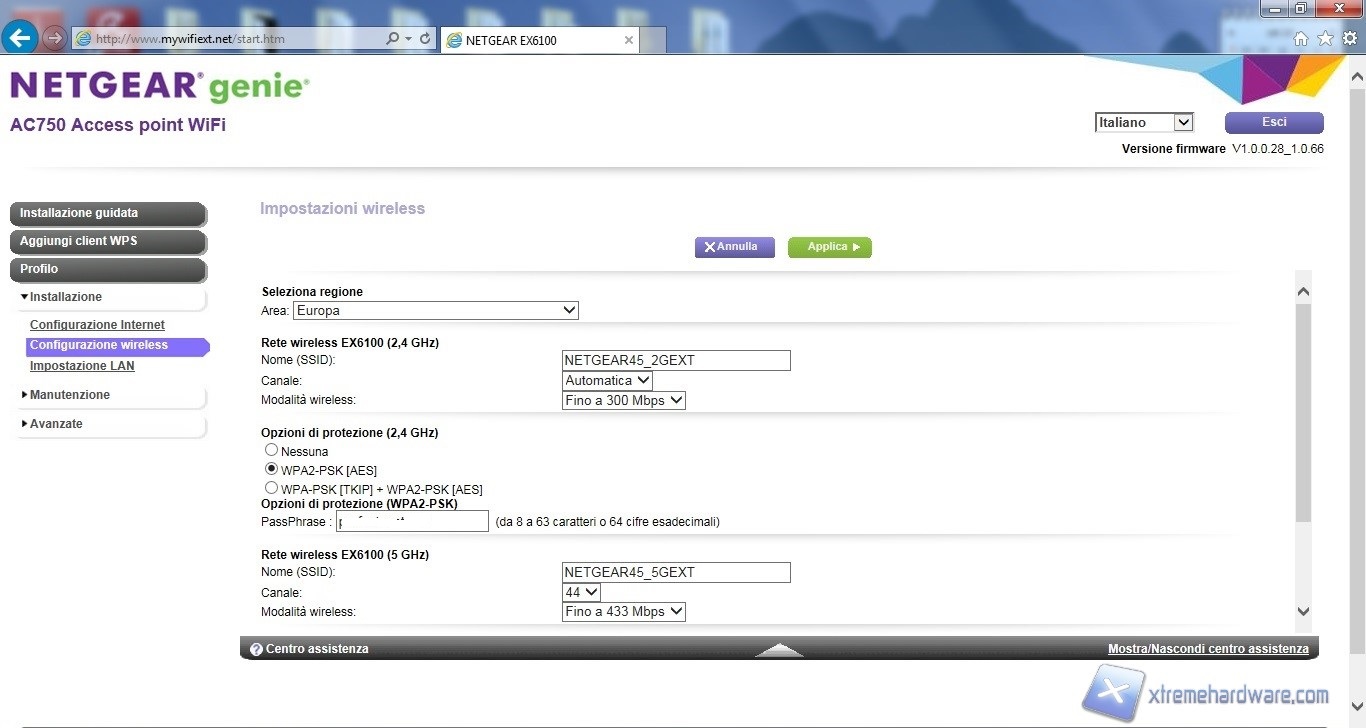Click the help question mark icon
The width and height of the screenshot is (1366, 728).
coord(256,649)
